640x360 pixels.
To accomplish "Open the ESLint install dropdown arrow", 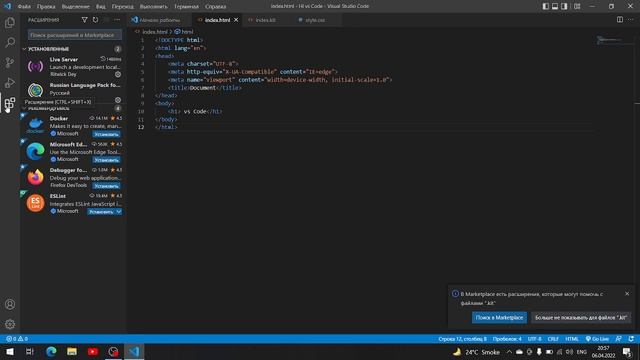I will (x=118, y=212).
